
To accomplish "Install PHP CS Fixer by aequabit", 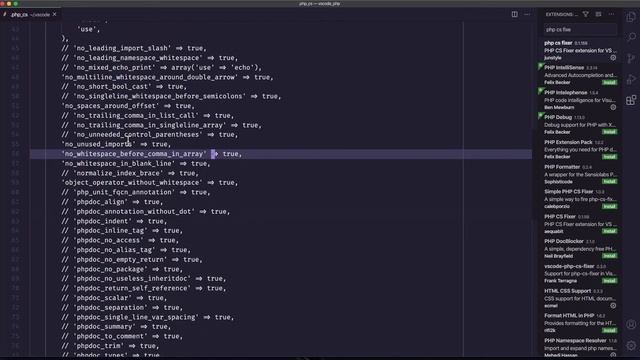I will pyautogui.click(x=609, y=231).
